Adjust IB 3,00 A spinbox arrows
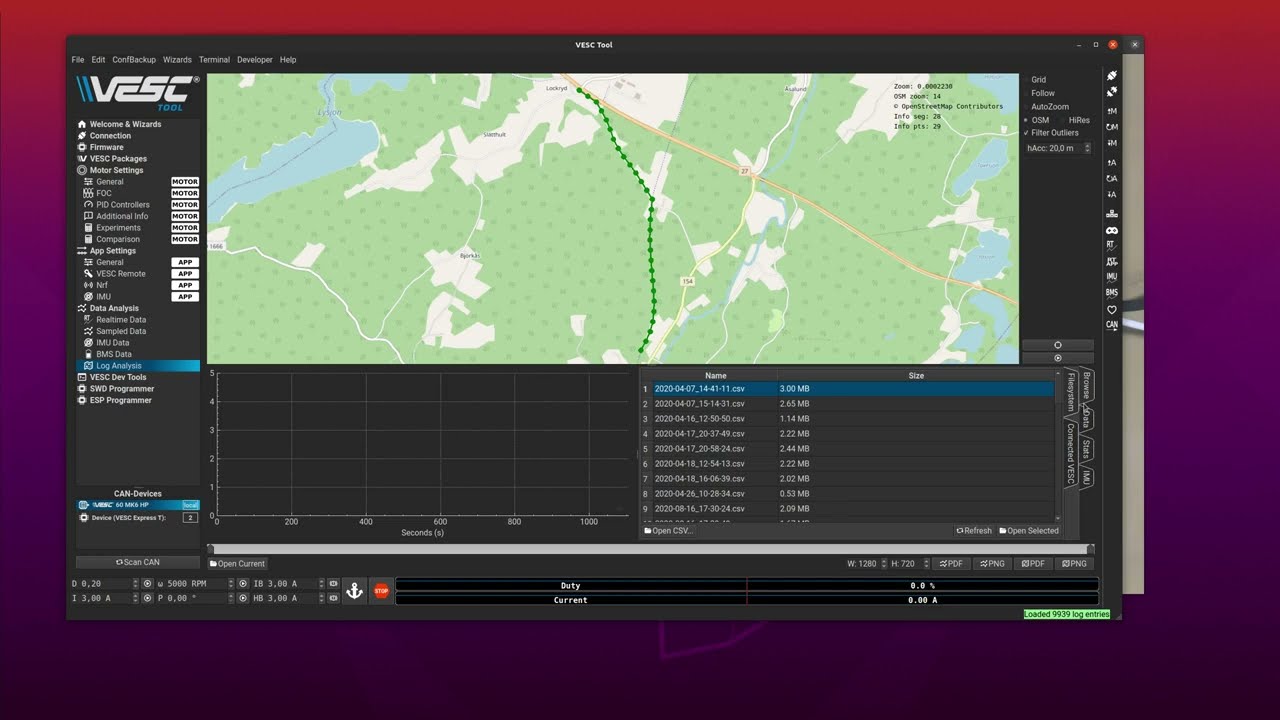The width and height of the screenshot is (1280, 720). [322, 583]
